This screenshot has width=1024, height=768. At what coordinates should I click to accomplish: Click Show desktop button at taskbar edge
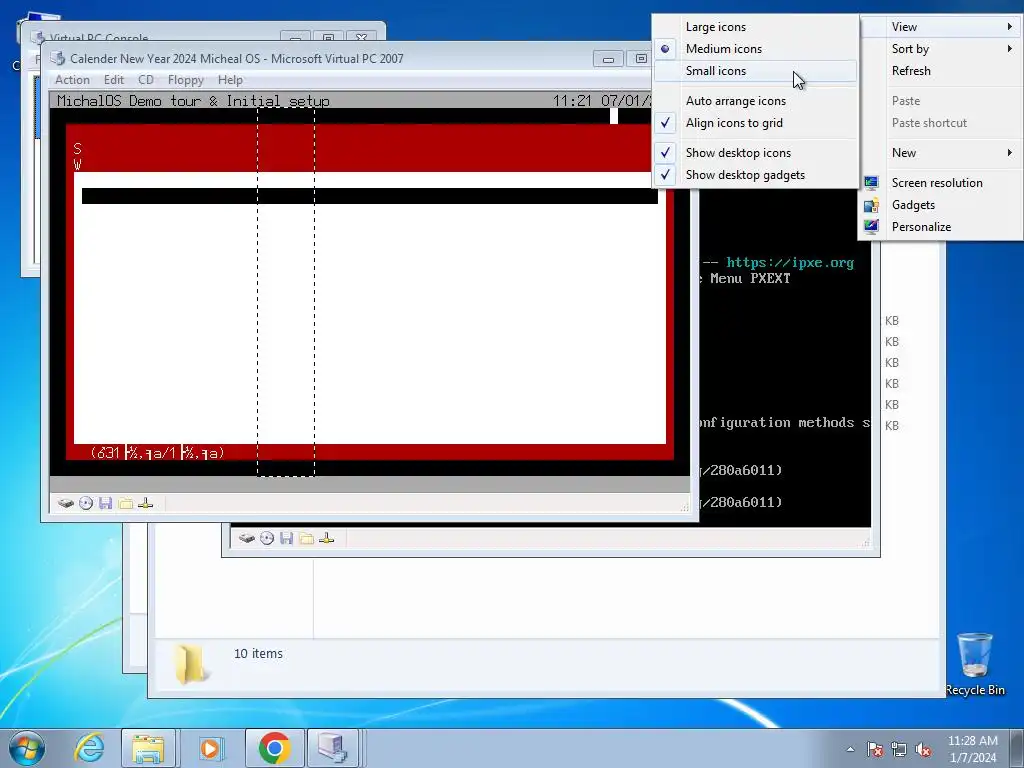click(1019, 748)
